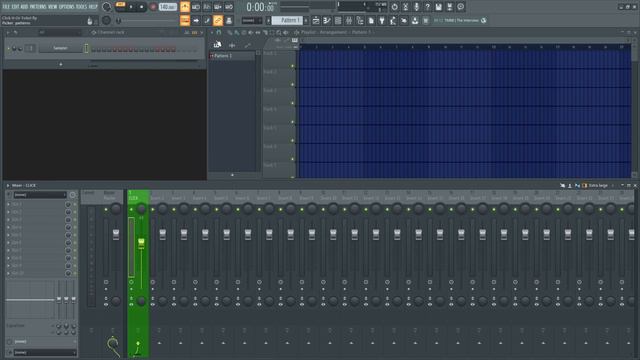Open the Channel rack filter dropdown
Screen dimensions: 640x360
(59, 32)
